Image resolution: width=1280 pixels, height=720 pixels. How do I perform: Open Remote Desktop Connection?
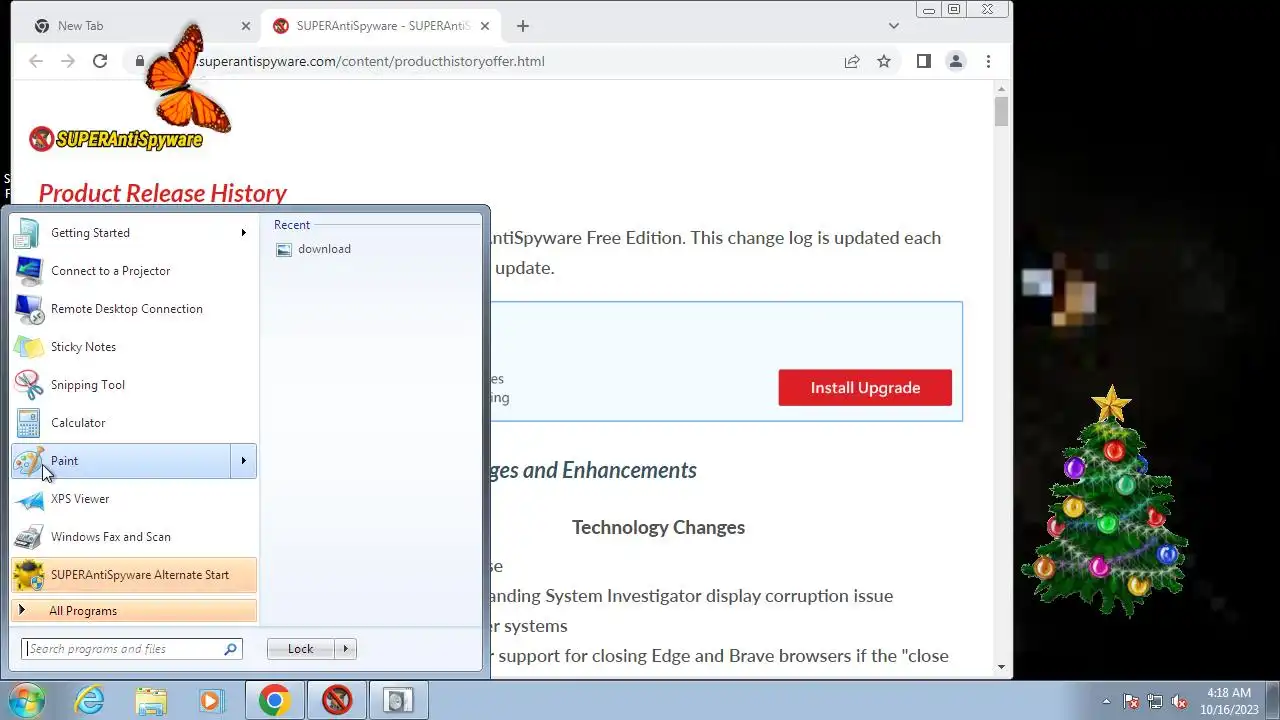[134, 309]
